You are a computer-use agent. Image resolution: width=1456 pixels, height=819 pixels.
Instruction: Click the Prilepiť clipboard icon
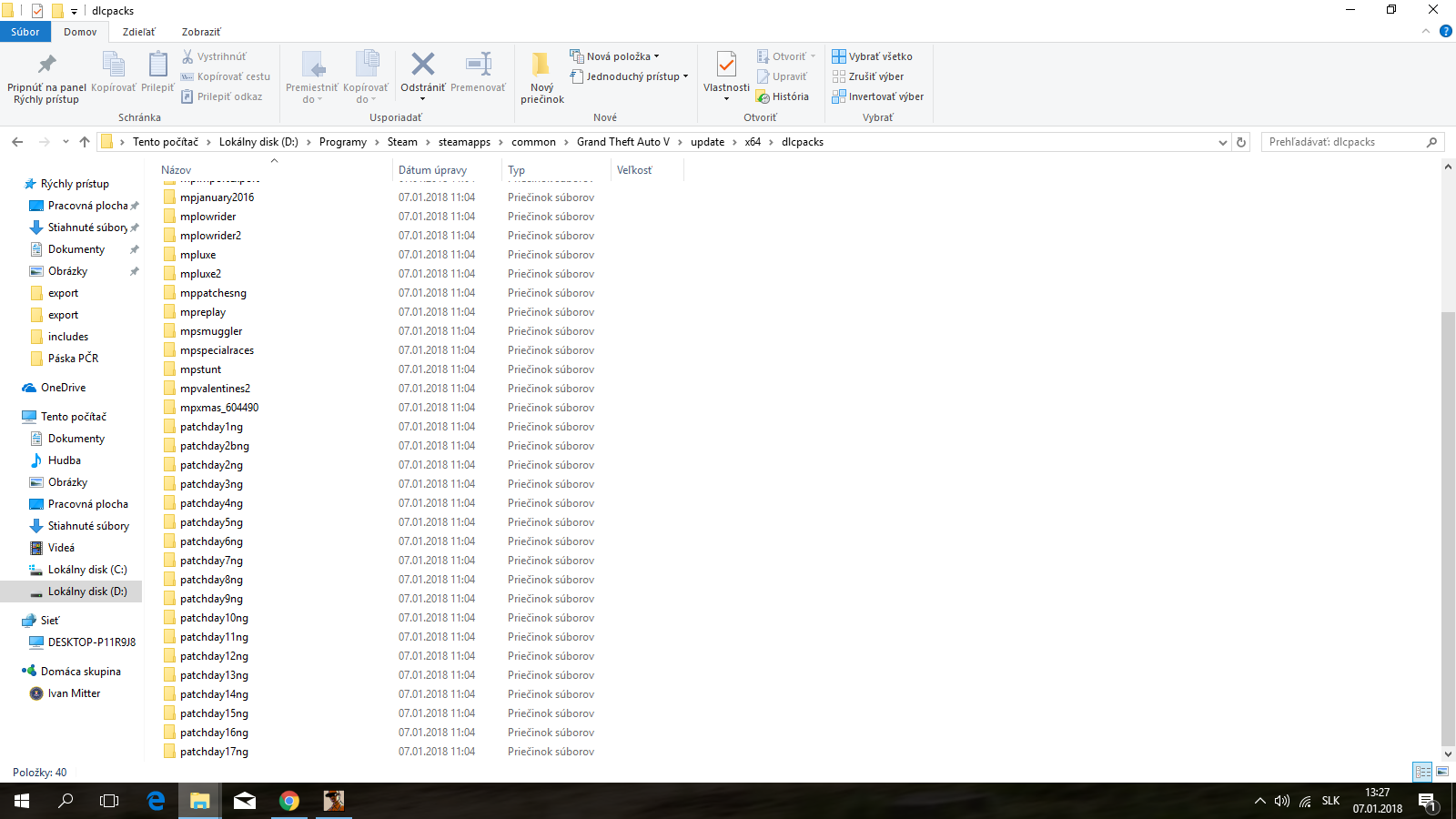pos(157,73)
